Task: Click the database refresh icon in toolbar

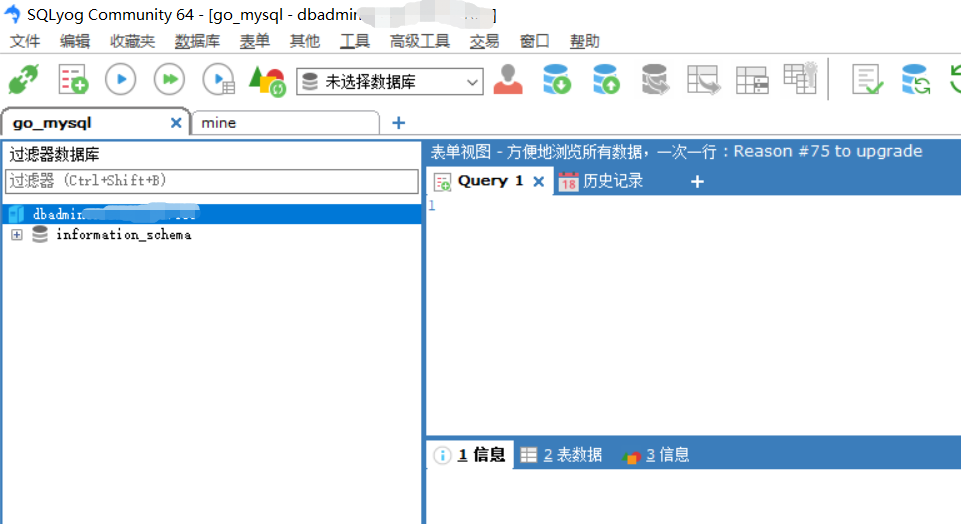Action: pos(916,80)
